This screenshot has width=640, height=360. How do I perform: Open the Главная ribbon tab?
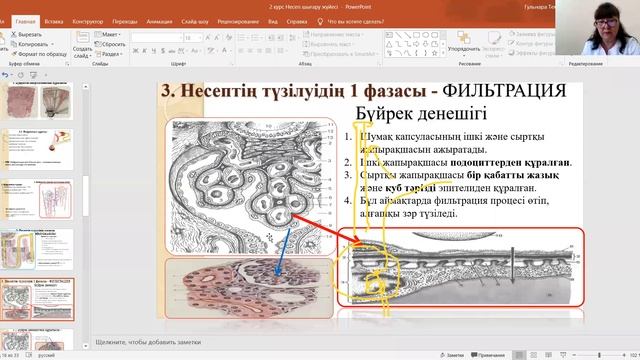(25, 22)
